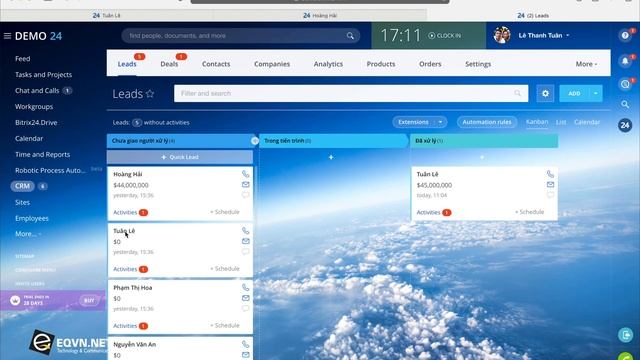
Task: Open the ADD button dropdown arrow
Action: pyautogui.click(x=596, y=93)
